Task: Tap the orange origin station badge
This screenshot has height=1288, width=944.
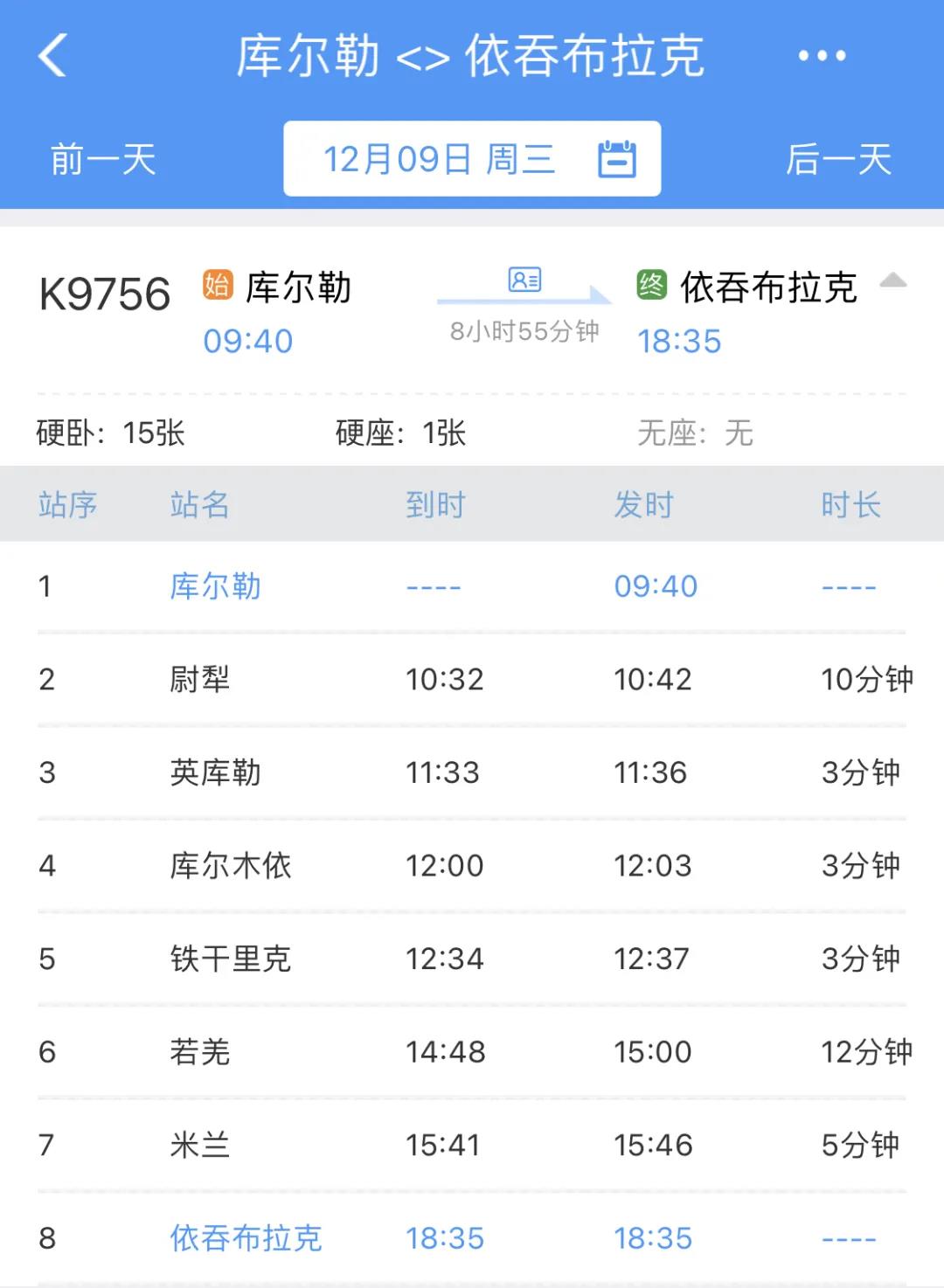Action: (218, 286)
